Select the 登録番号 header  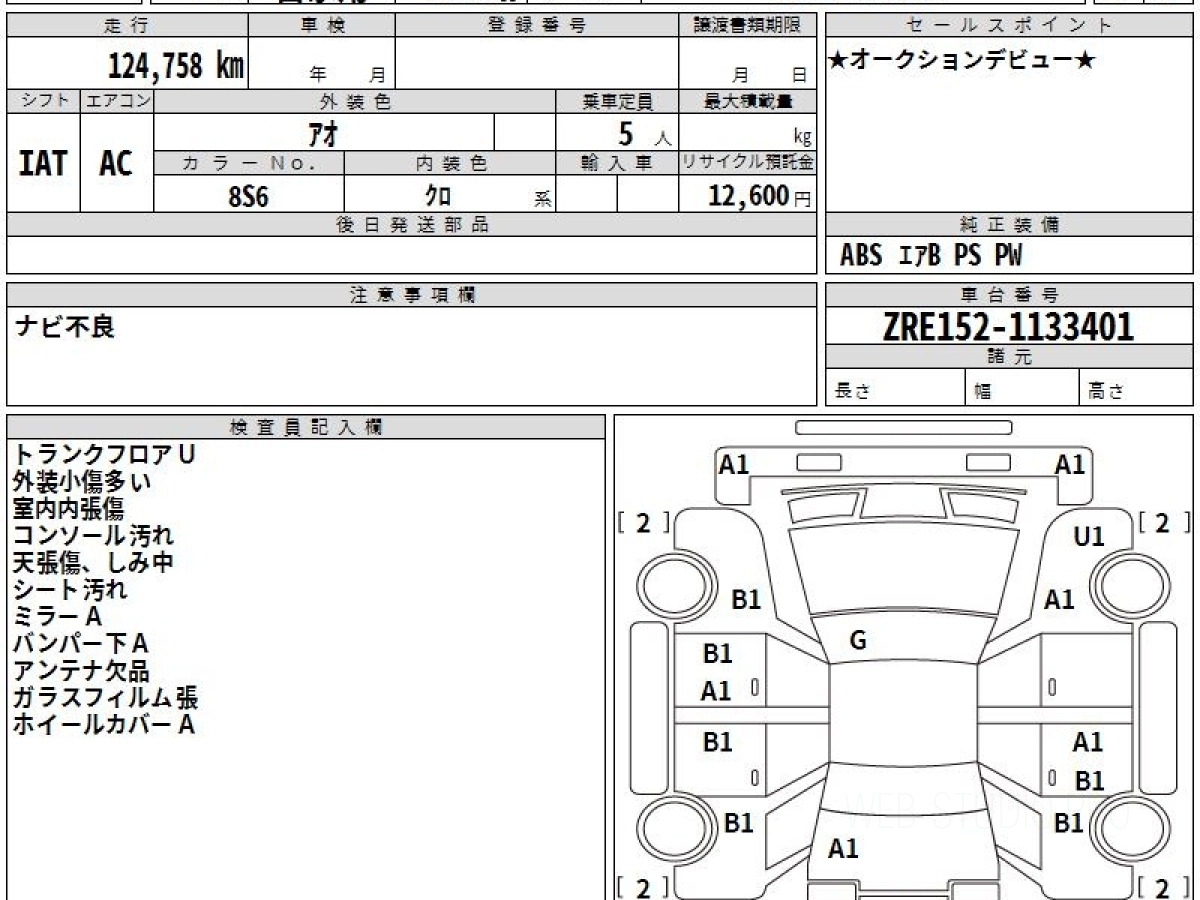pos(537,26)
